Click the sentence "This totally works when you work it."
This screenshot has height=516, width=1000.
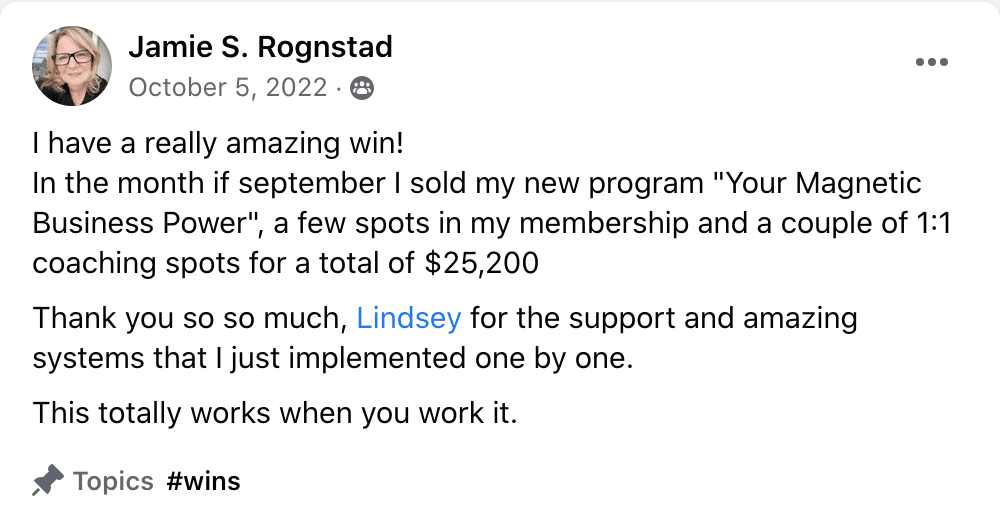(274, 413)
